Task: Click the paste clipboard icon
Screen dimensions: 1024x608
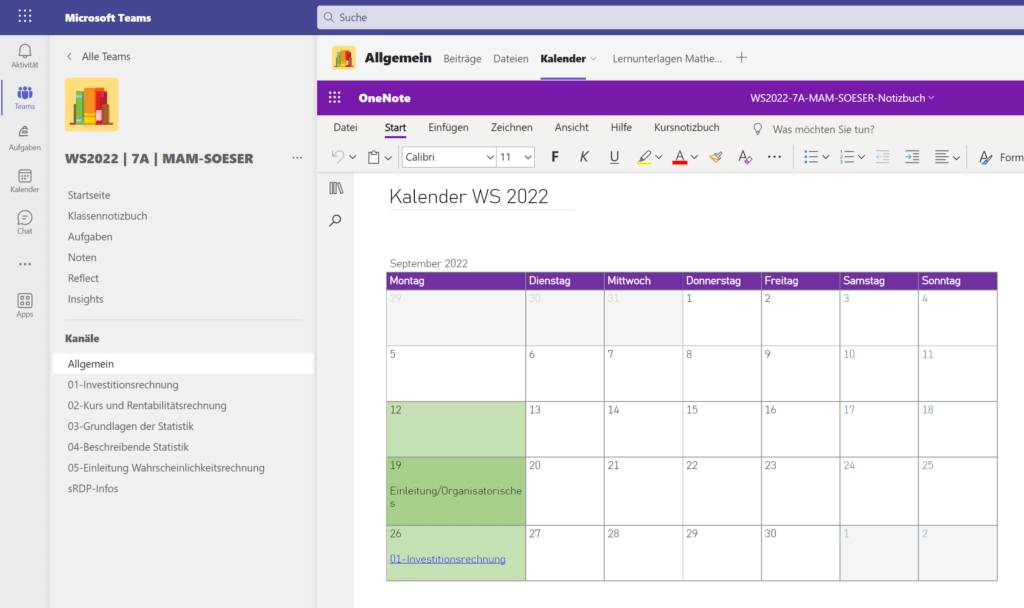Action: tap(374, 157)
